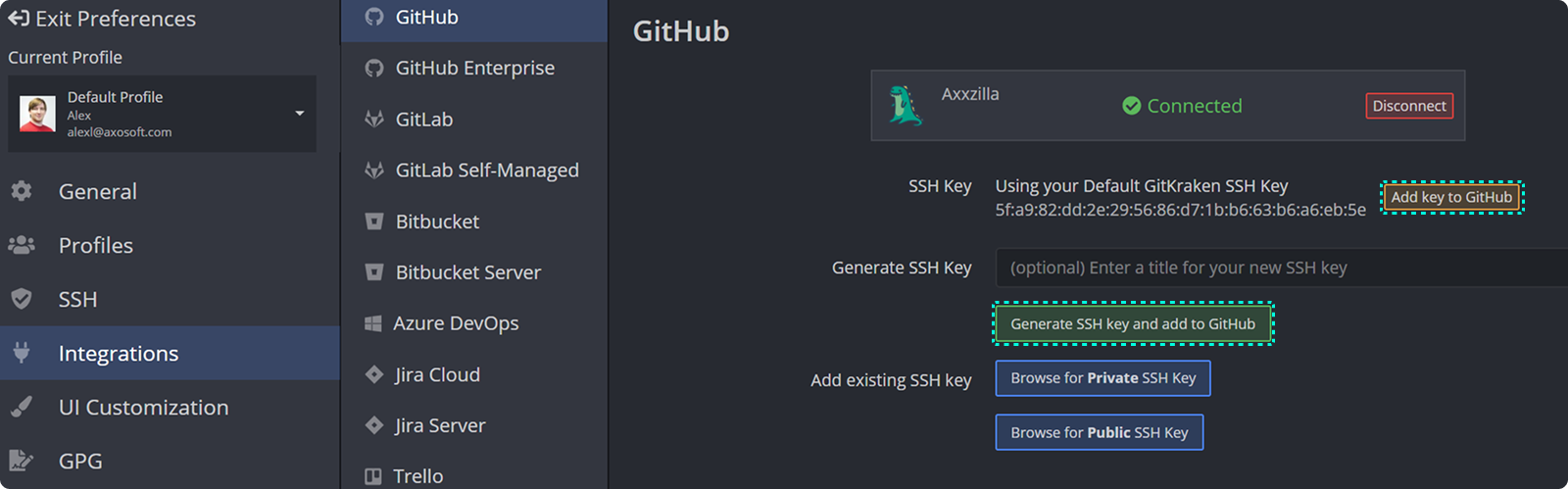Open the profile selector dropdown arrow
1568x489 pixels.
click(x=299, y=114)
